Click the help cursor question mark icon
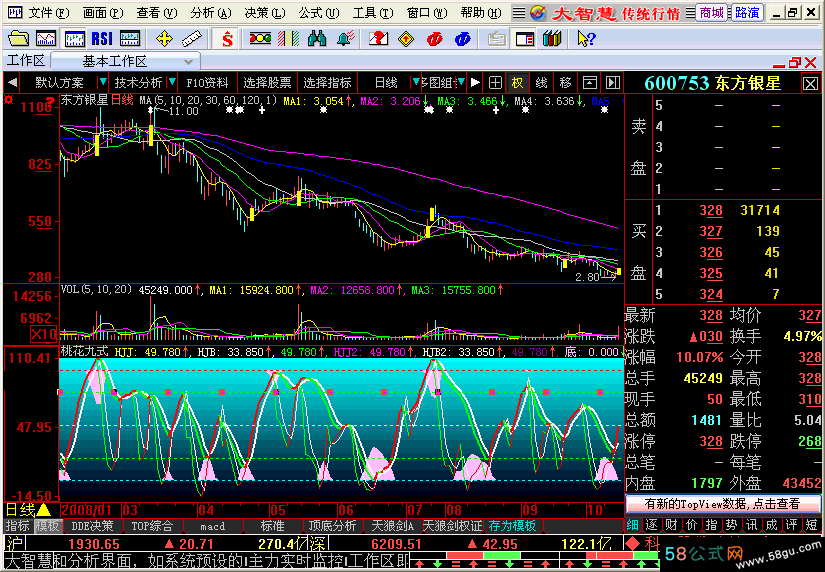 pyautogui.click(x=586, y=38)
